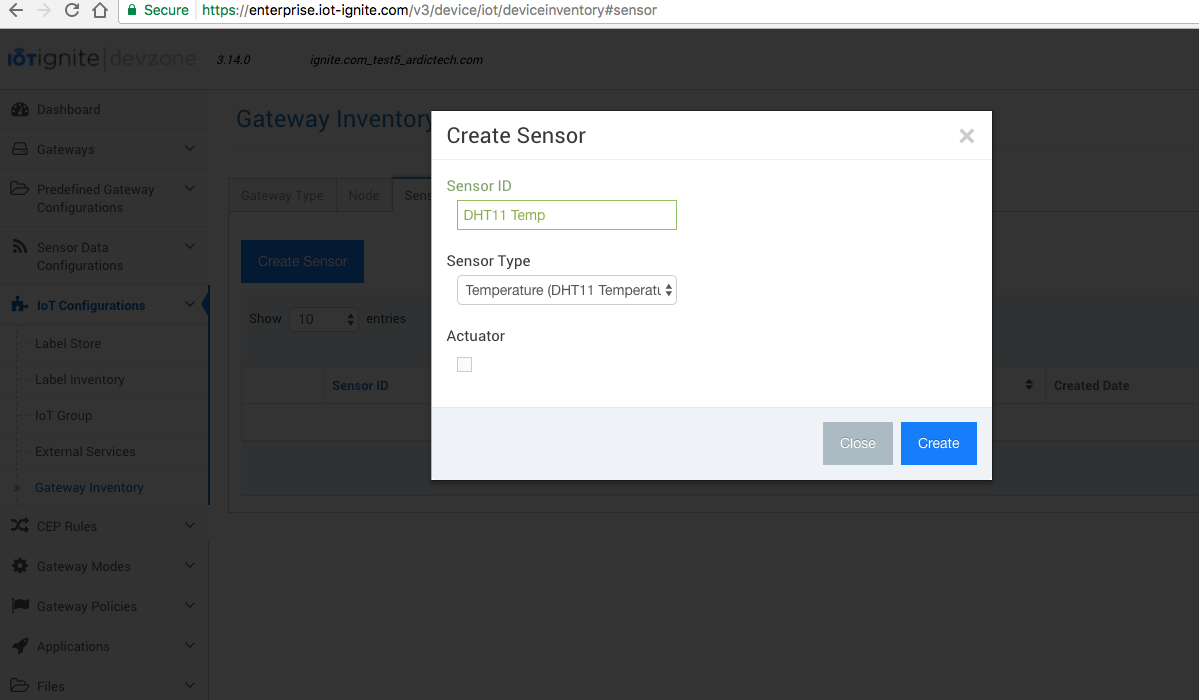Enable the secure connection padlock indicator
This screenshot has height=700, width=1199.
coord(132,10)
